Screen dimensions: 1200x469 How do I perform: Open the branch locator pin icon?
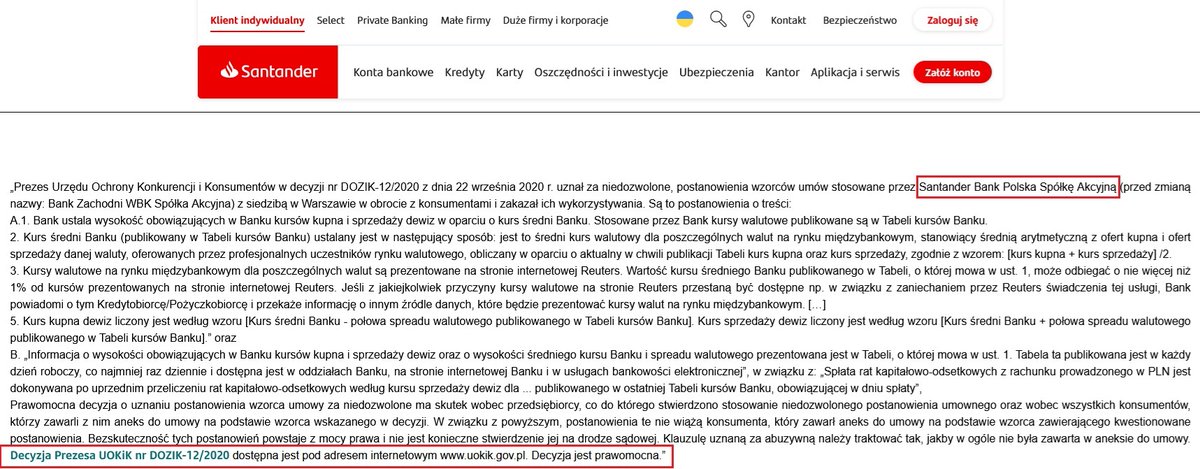pyautogui.click(x=748, y=20)
